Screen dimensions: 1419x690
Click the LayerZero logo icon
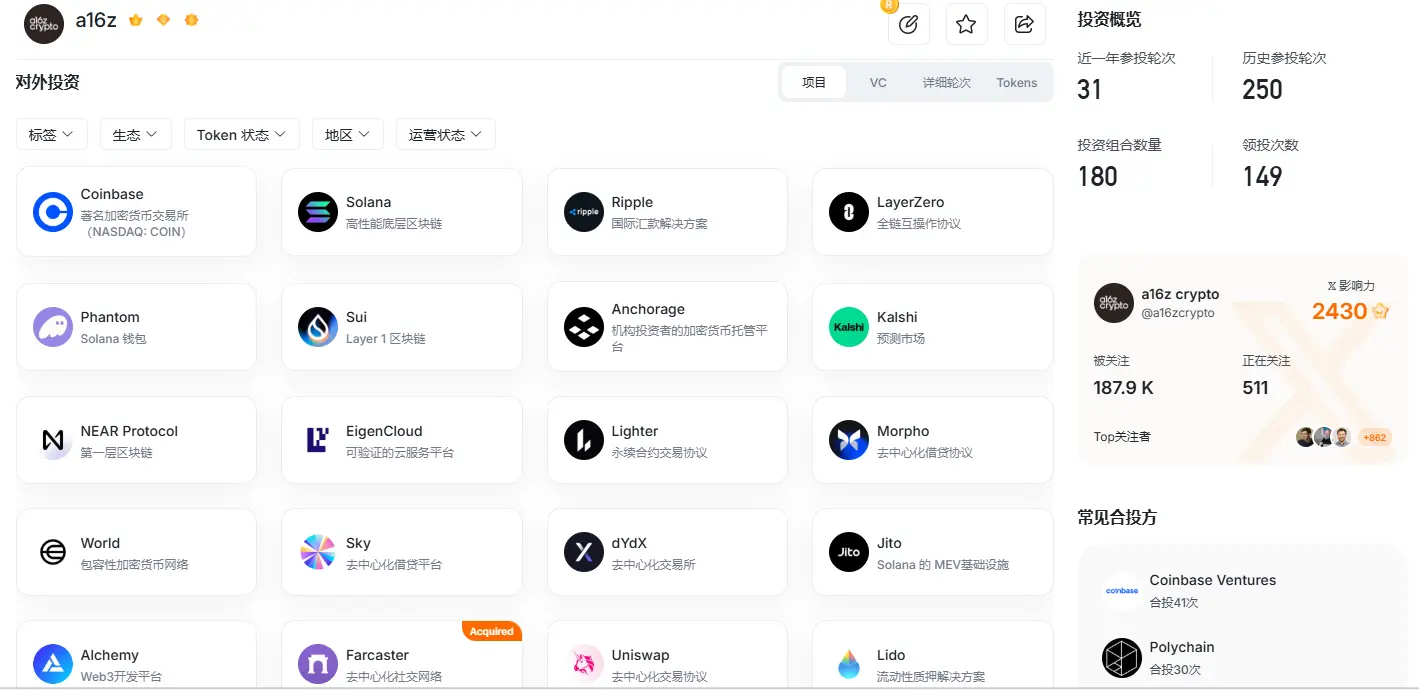point(848,211)
